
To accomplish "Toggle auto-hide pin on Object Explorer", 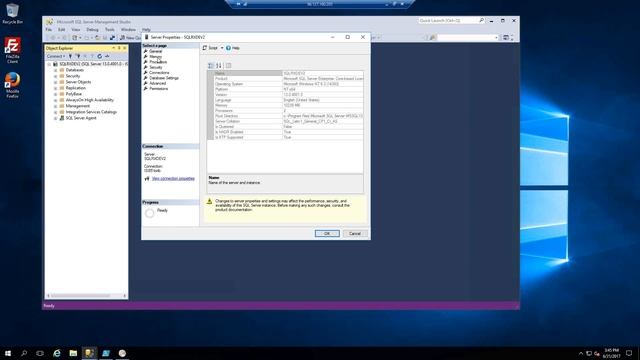I will 119,48.
